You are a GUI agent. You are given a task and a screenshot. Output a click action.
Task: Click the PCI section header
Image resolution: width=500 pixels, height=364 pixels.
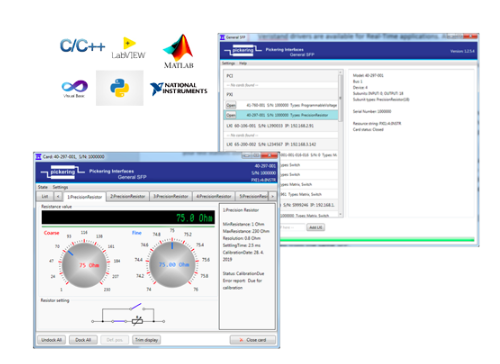(281, 76)
